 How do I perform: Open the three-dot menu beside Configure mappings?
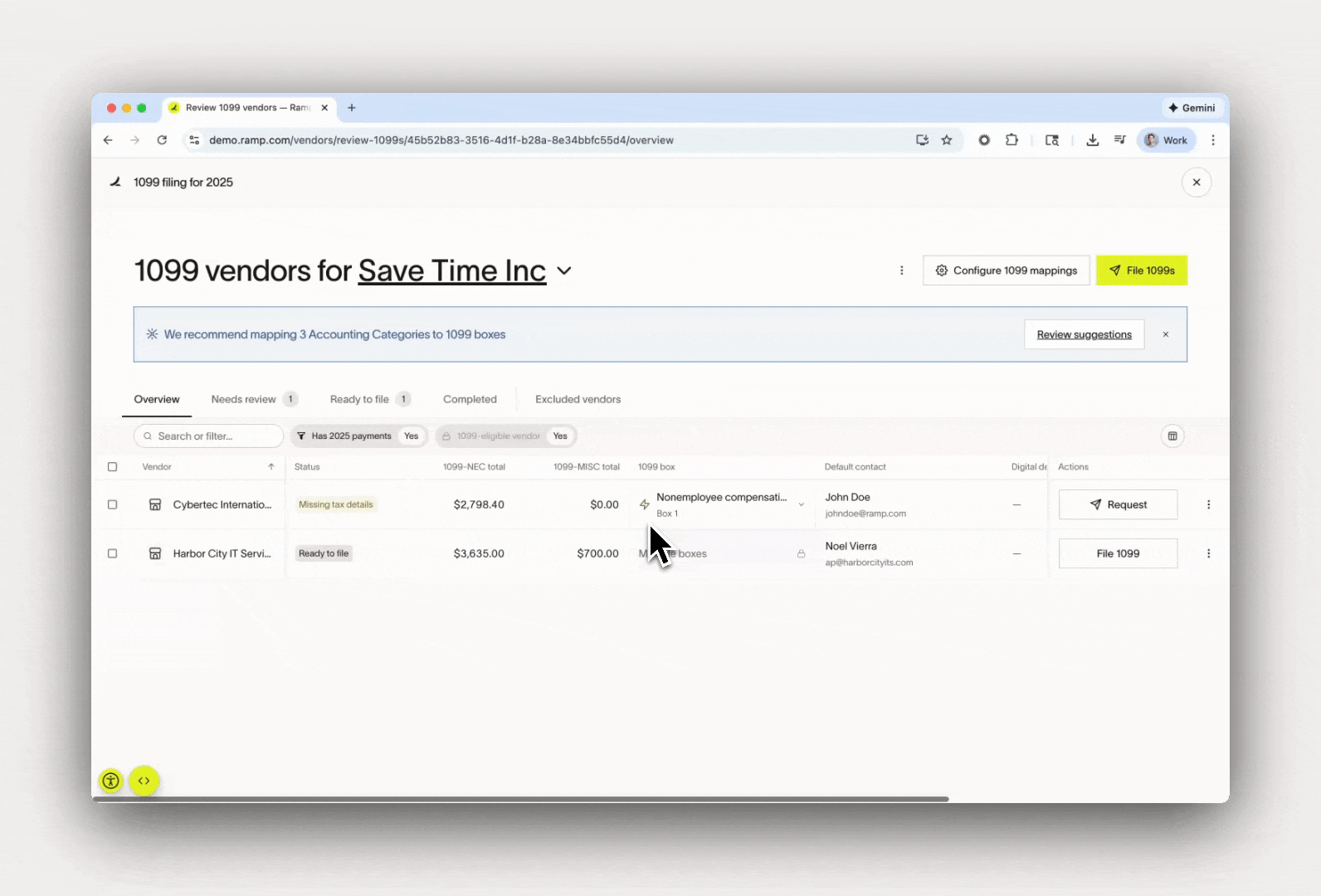pos(902,270)
